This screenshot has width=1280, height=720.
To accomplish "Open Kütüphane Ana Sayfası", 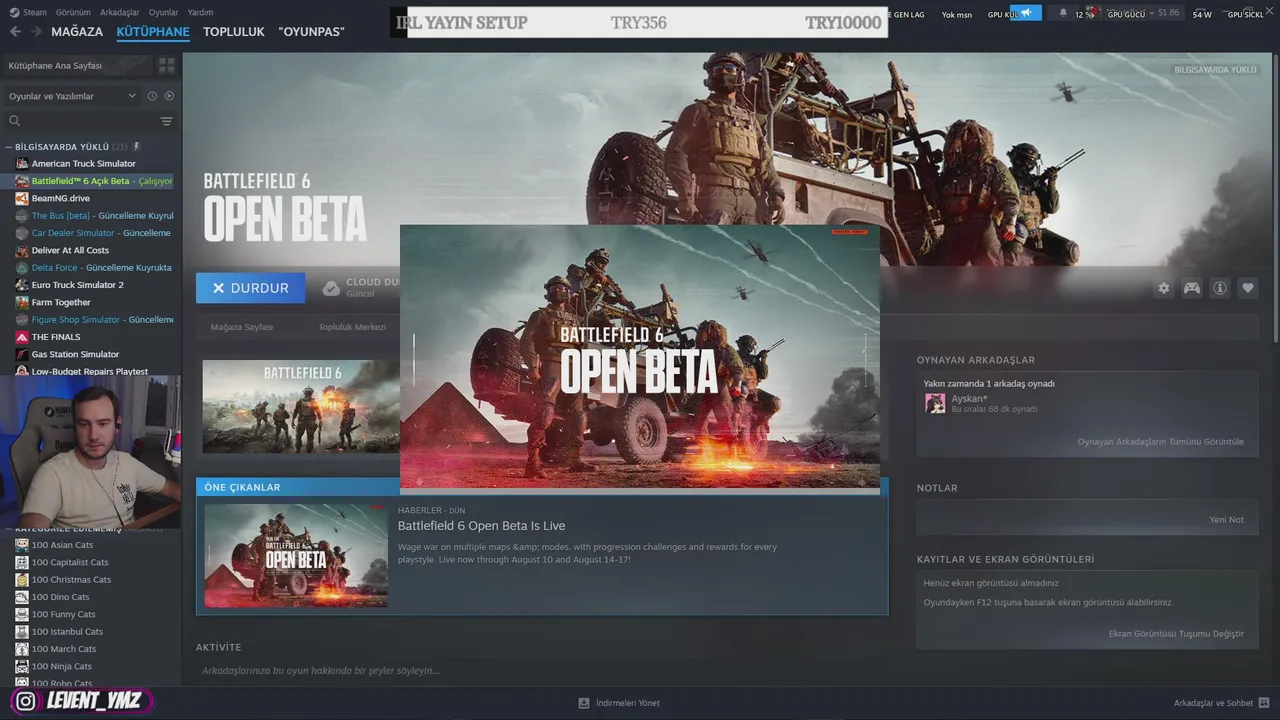I will [x=55, y=65].
